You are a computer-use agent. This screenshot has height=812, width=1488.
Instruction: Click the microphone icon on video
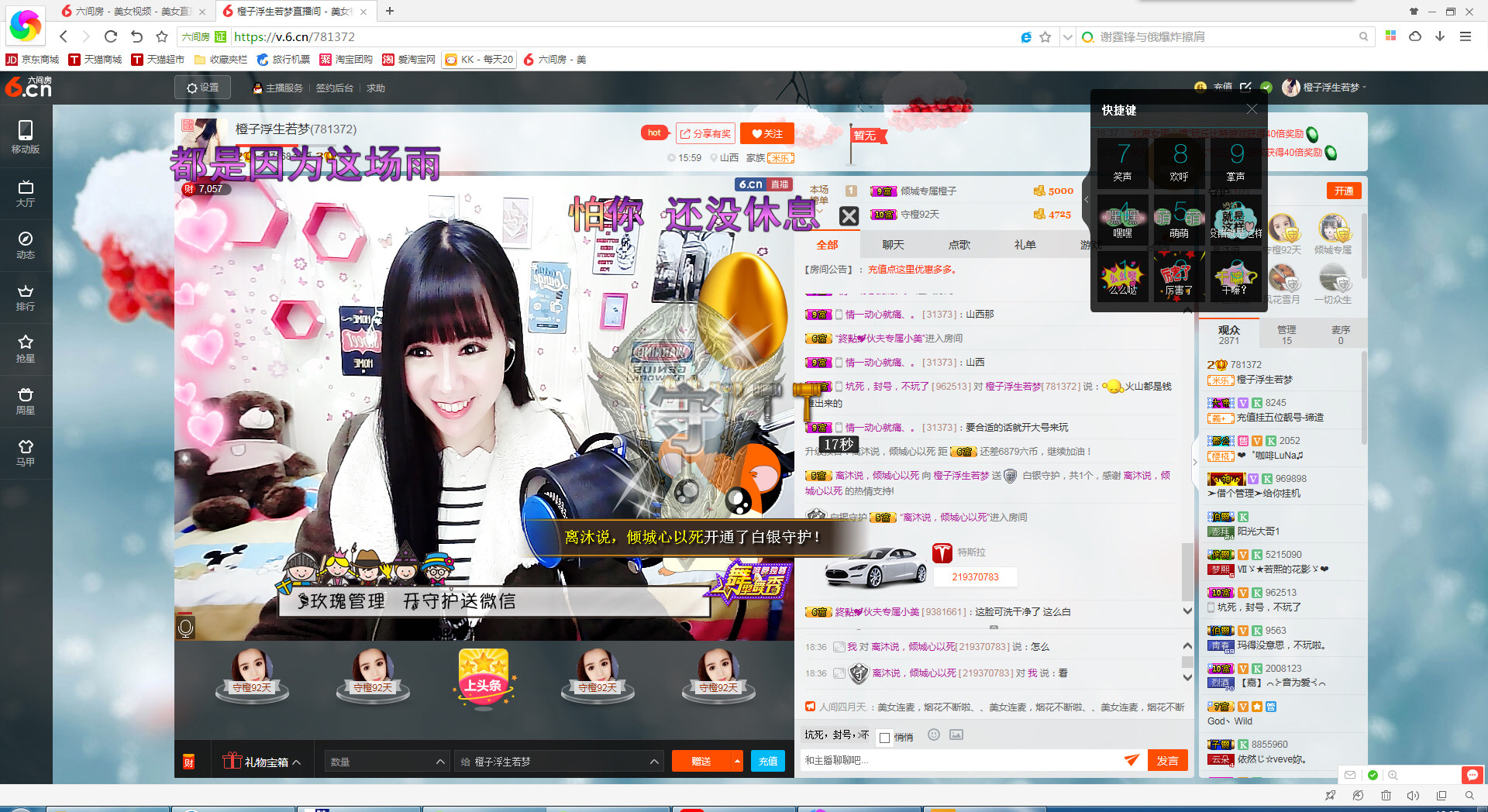pos(185,627)
